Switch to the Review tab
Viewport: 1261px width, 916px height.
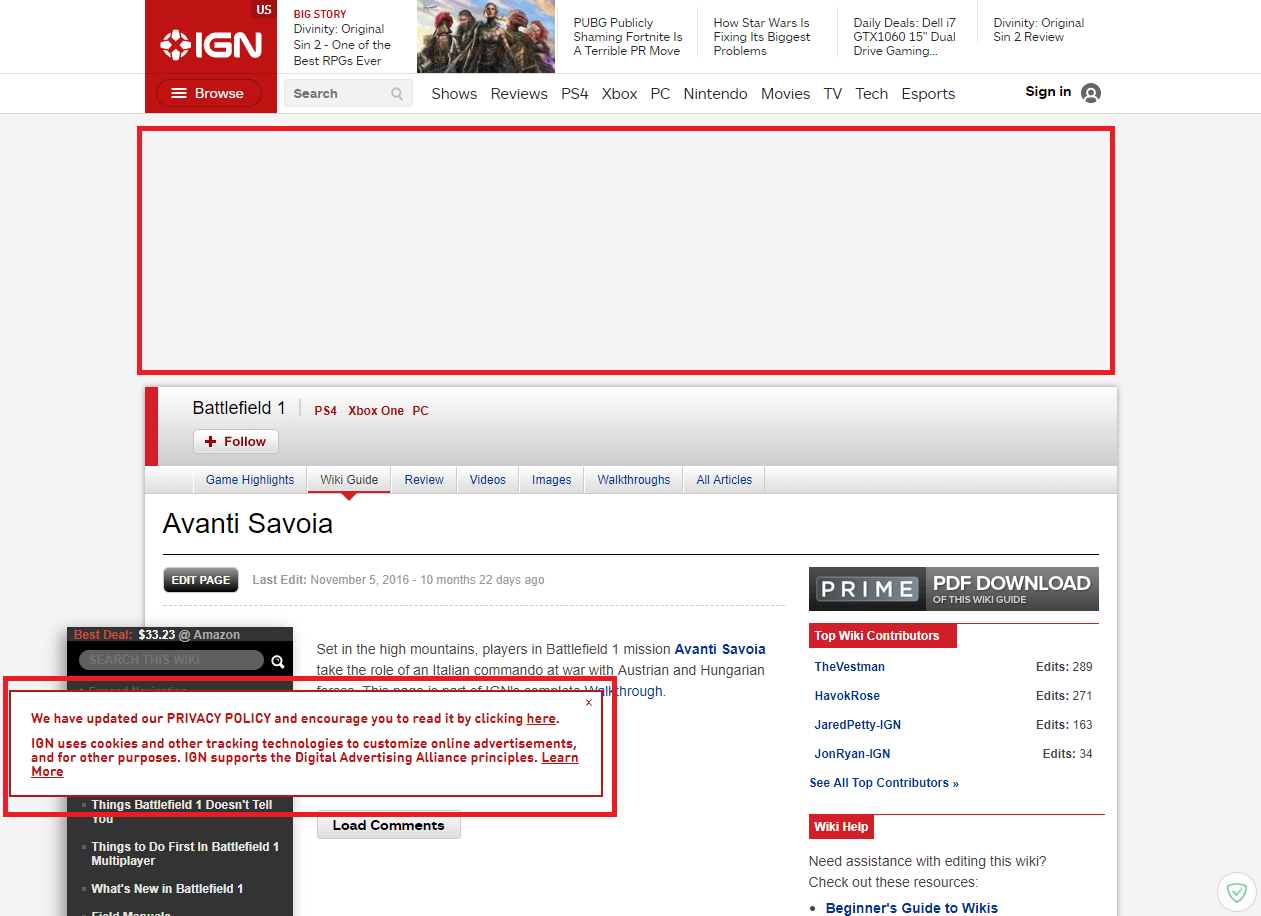424,480
